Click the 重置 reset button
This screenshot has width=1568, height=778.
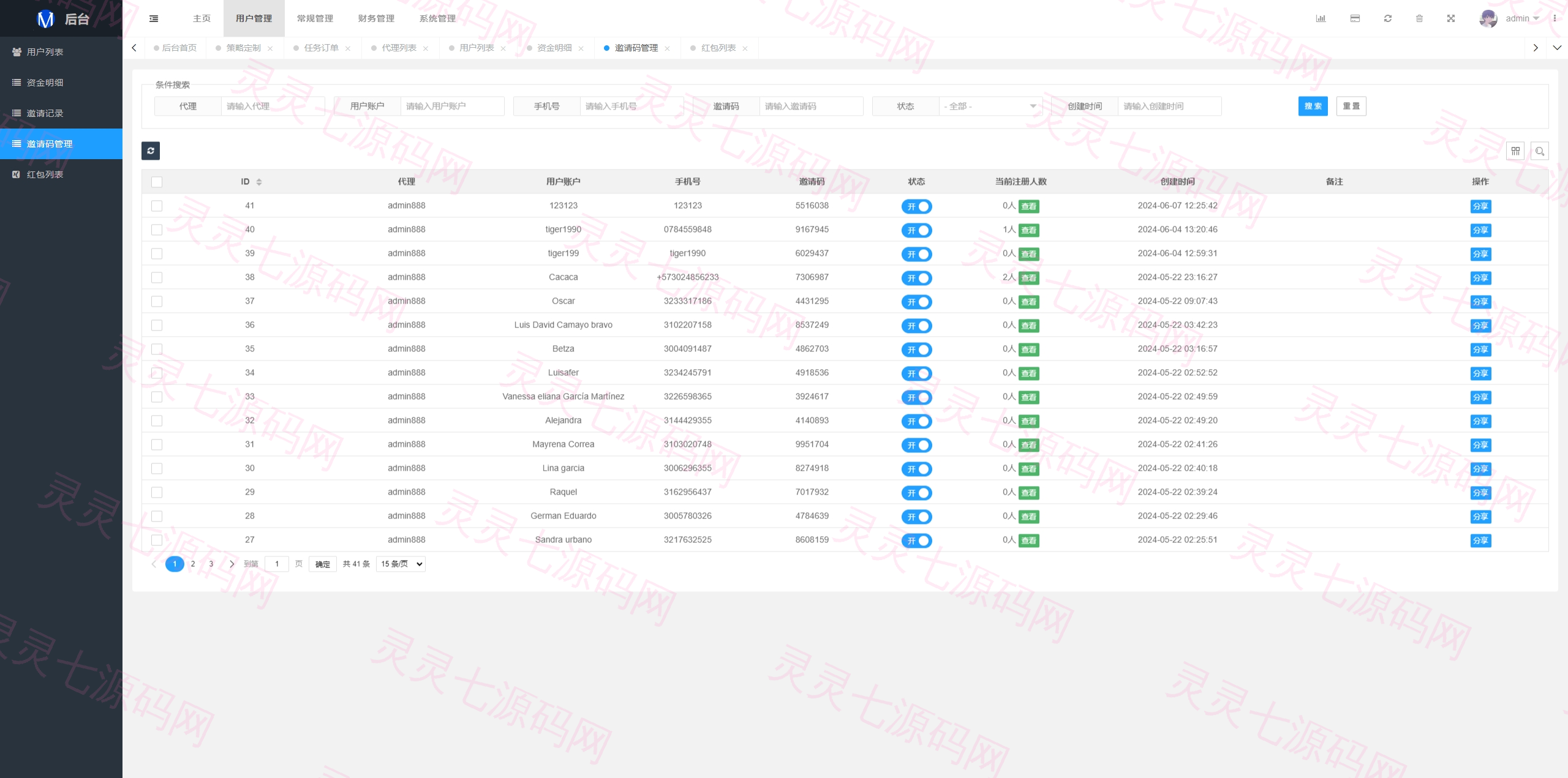tap(1351, 106)
